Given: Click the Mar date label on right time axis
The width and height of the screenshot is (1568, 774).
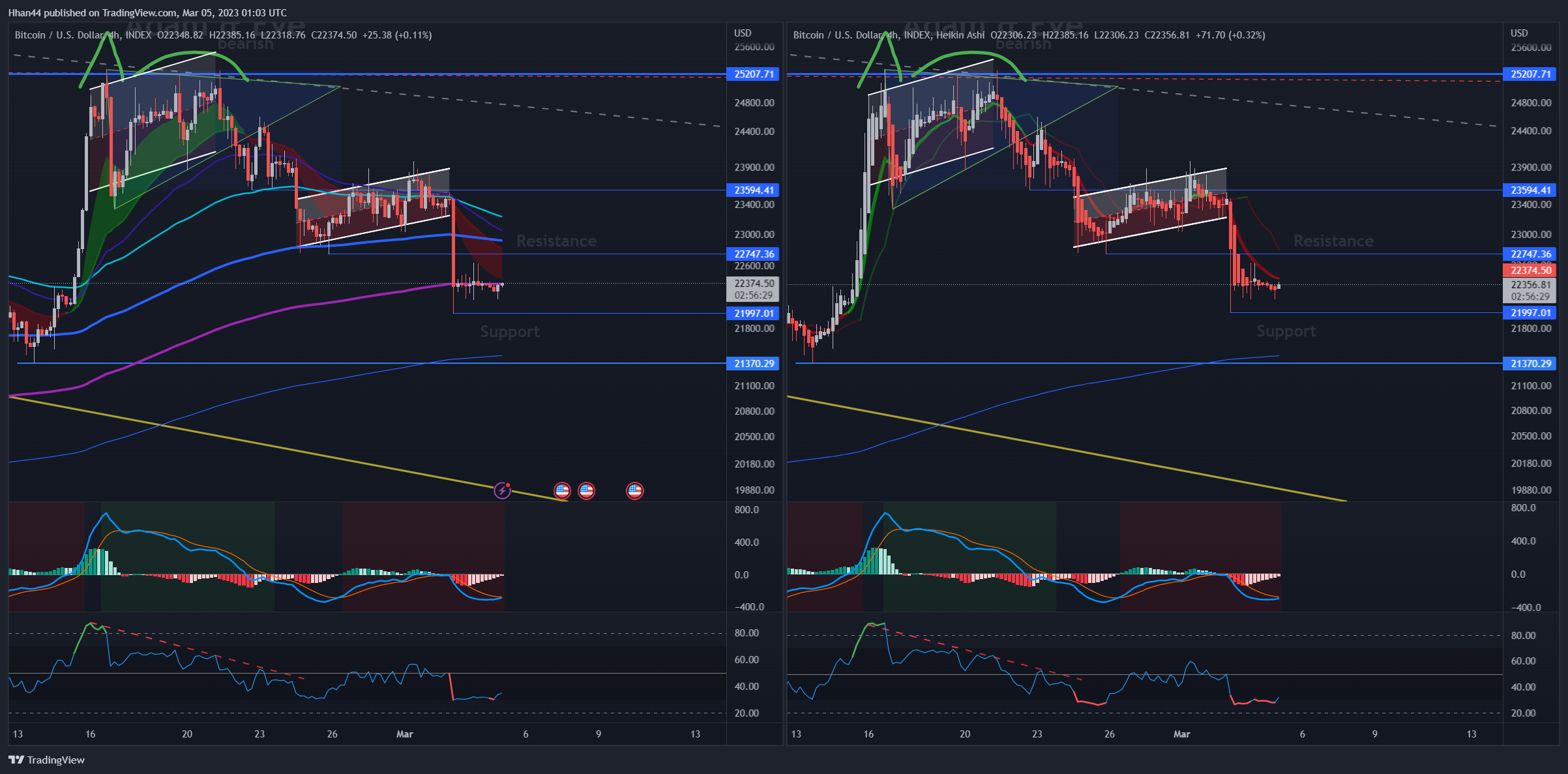Looking at the screenshot, I should [1182, 734].
